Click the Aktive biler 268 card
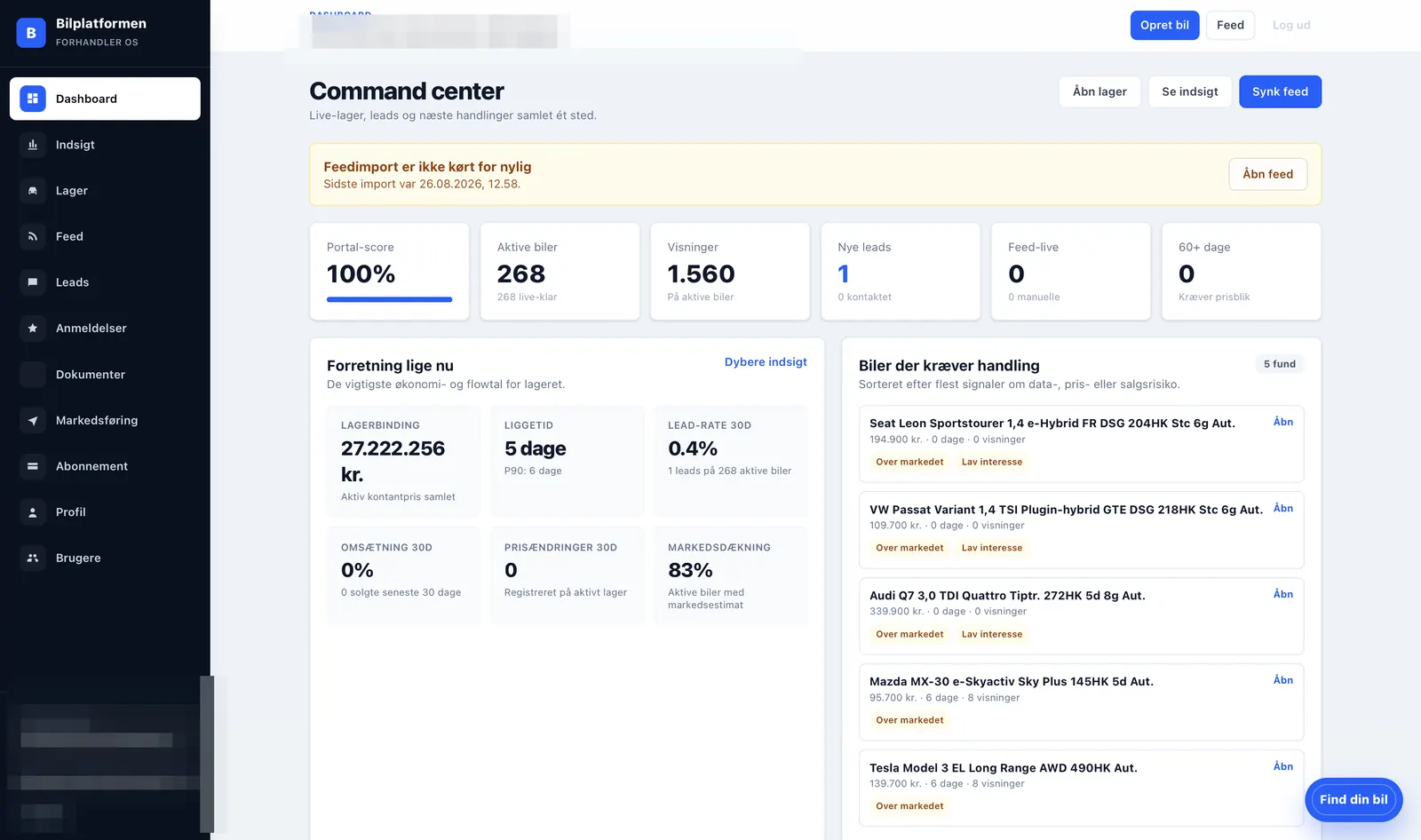The image size is (1421, 840). point(560,271)
